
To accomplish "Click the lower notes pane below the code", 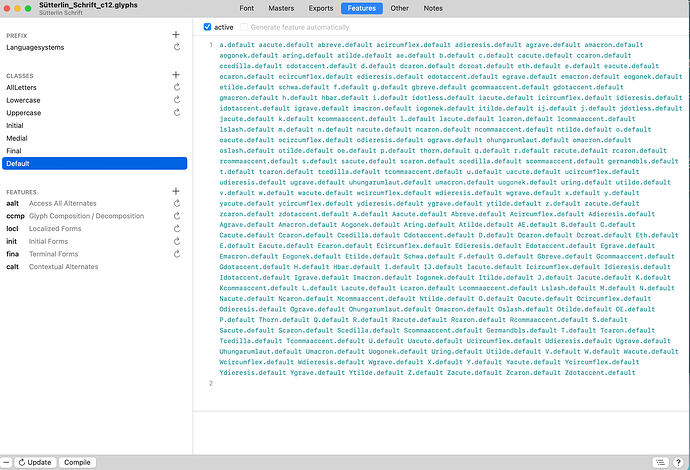I will pos(441,433).
